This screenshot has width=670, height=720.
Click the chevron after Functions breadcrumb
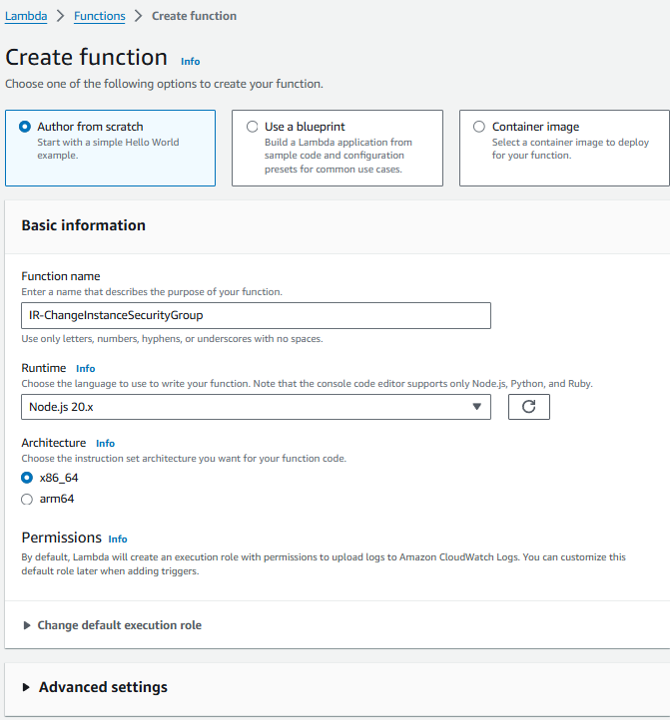tap(138, 16)
